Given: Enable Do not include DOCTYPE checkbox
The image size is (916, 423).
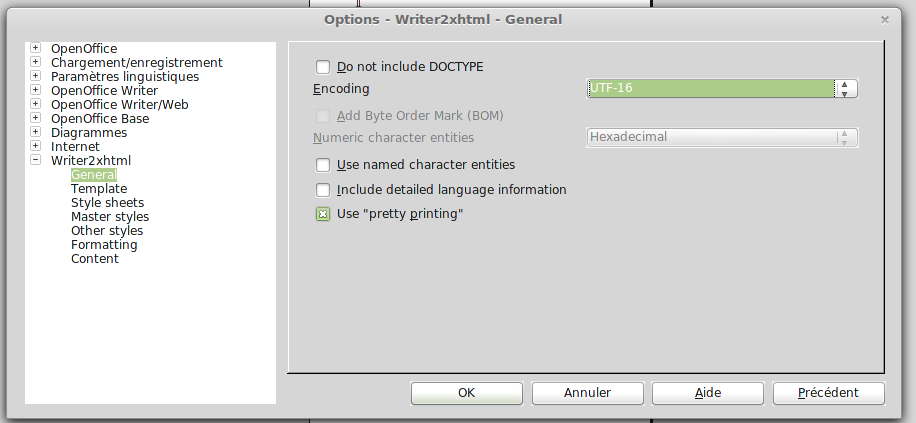Looking at the screenshot, I should [323, 67].
